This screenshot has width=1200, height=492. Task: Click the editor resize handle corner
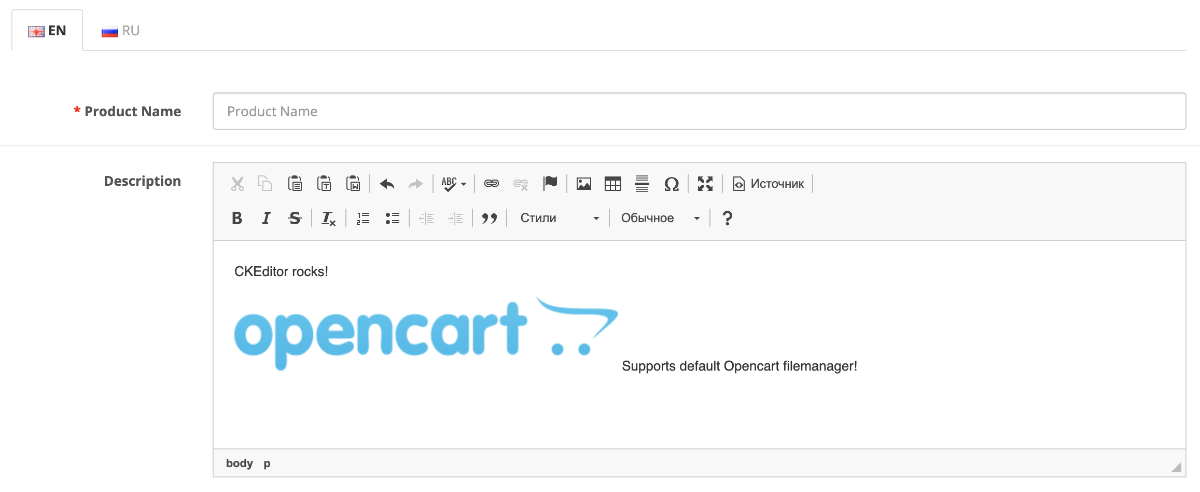pyautogui.click(x=1176, y=467)
